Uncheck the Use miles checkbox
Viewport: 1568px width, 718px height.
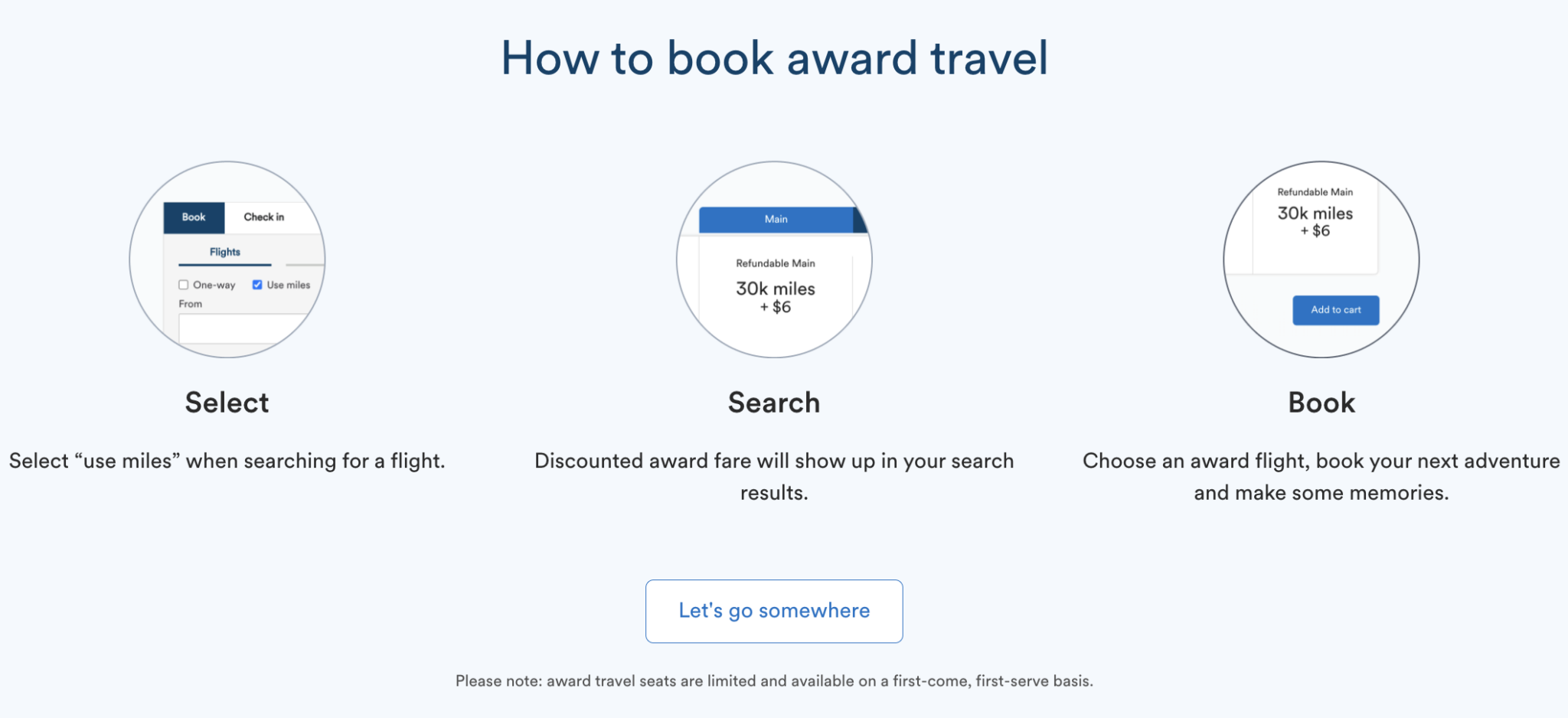tap(257, 285)
